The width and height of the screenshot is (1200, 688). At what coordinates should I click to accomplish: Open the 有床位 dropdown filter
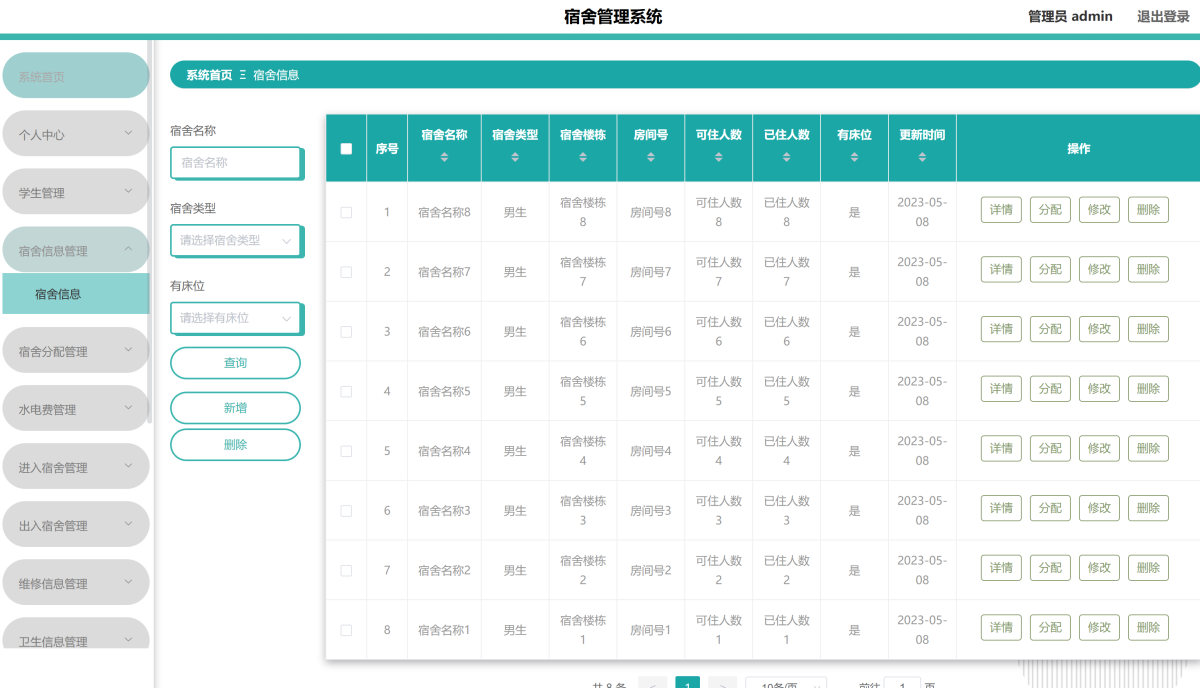click(236, 318)
